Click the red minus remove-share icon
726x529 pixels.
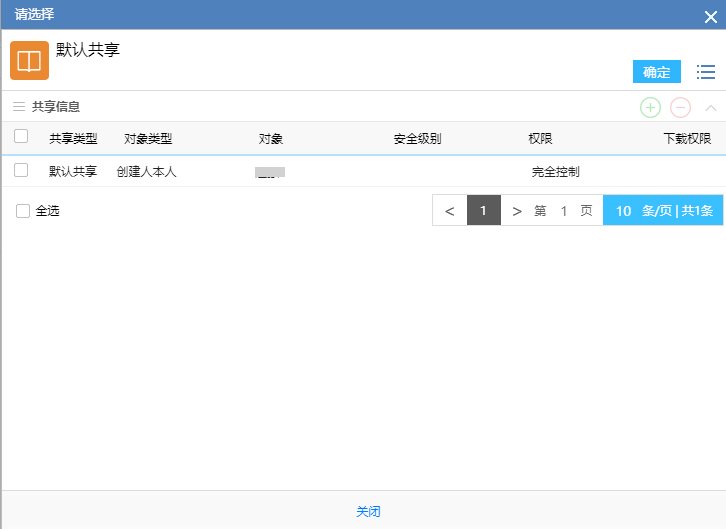tap(680, 107)
